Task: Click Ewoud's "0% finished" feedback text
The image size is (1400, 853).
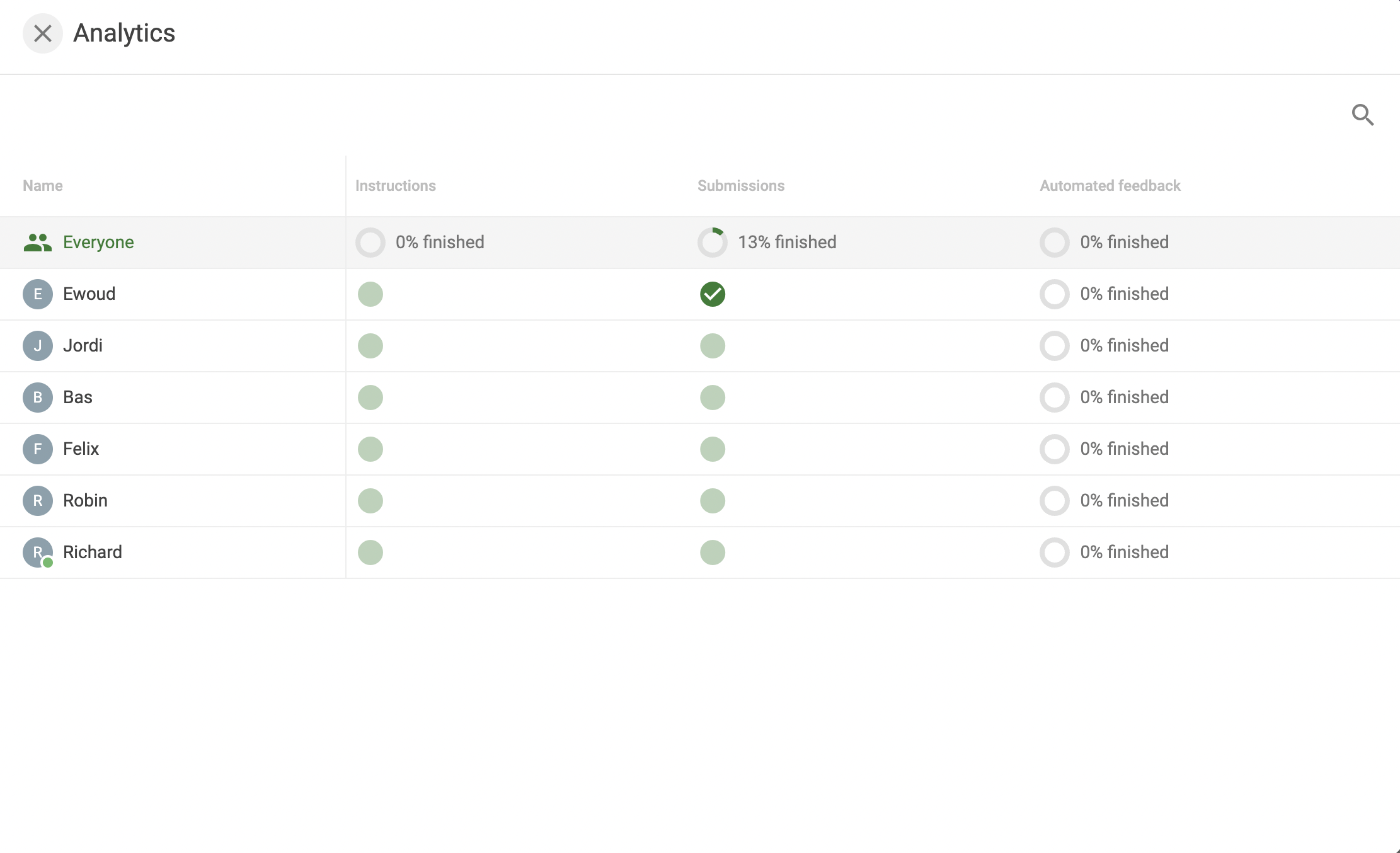Action: click(1125, 294)
